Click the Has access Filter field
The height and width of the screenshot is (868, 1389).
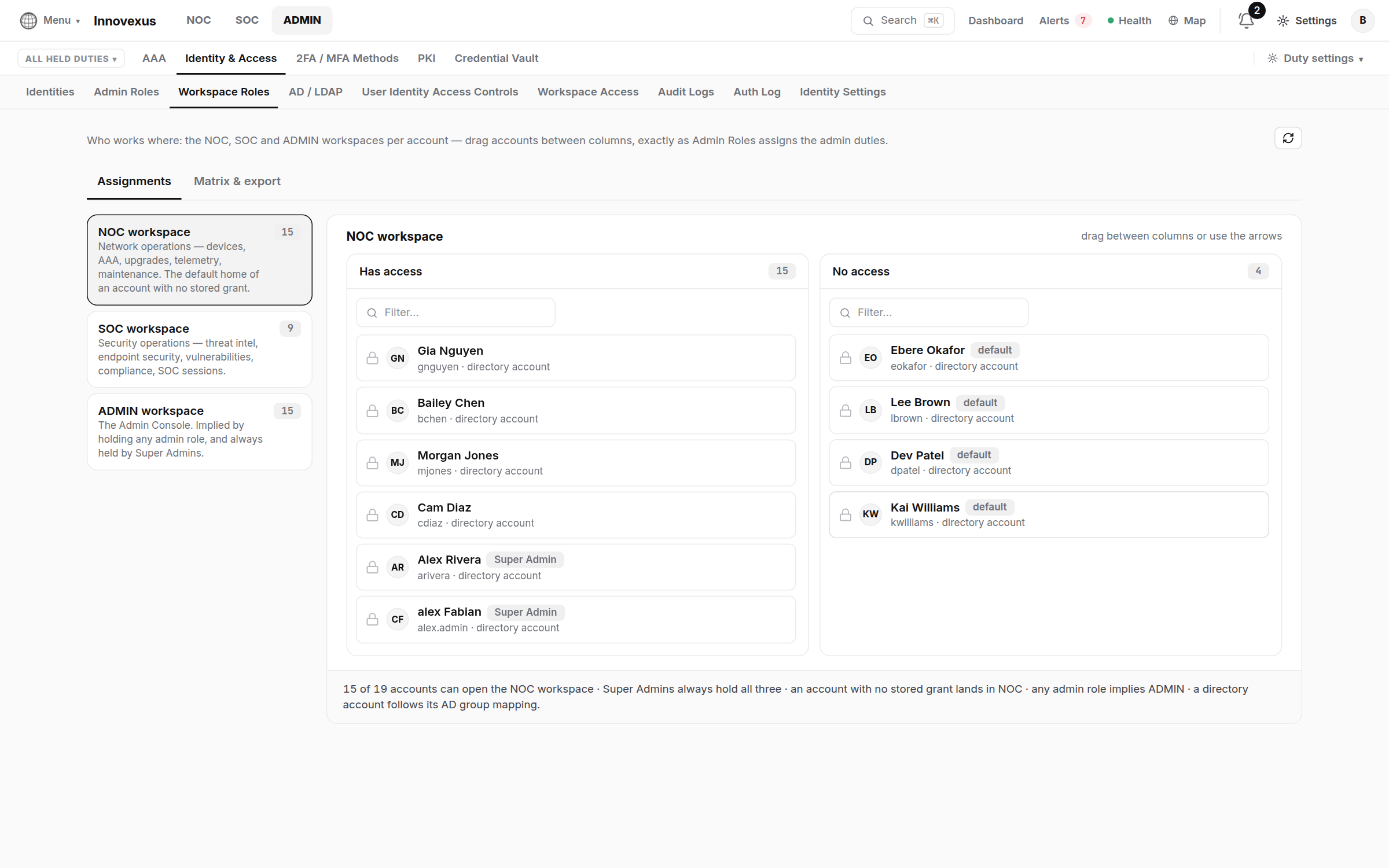tap(455, 312)
